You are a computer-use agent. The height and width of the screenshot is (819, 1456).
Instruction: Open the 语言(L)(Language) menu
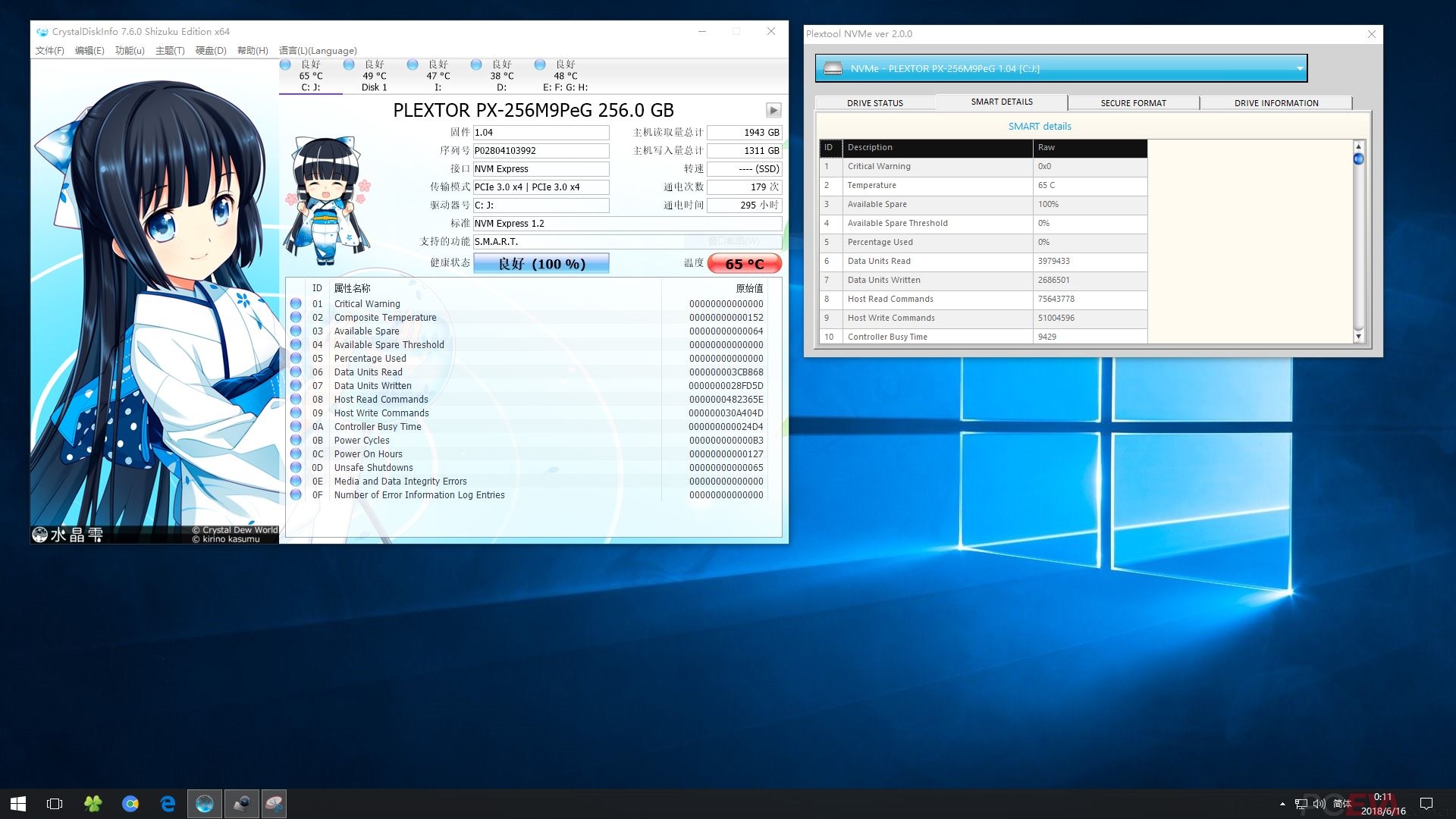[318, 51]
